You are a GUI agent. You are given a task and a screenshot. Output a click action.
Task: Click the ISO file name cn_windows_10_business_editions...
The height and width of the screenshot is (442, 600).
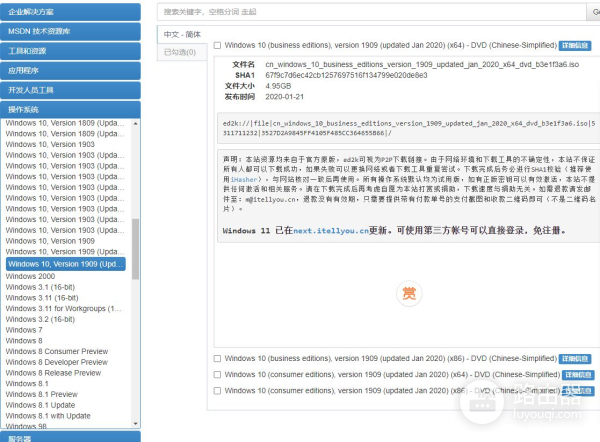422,64
